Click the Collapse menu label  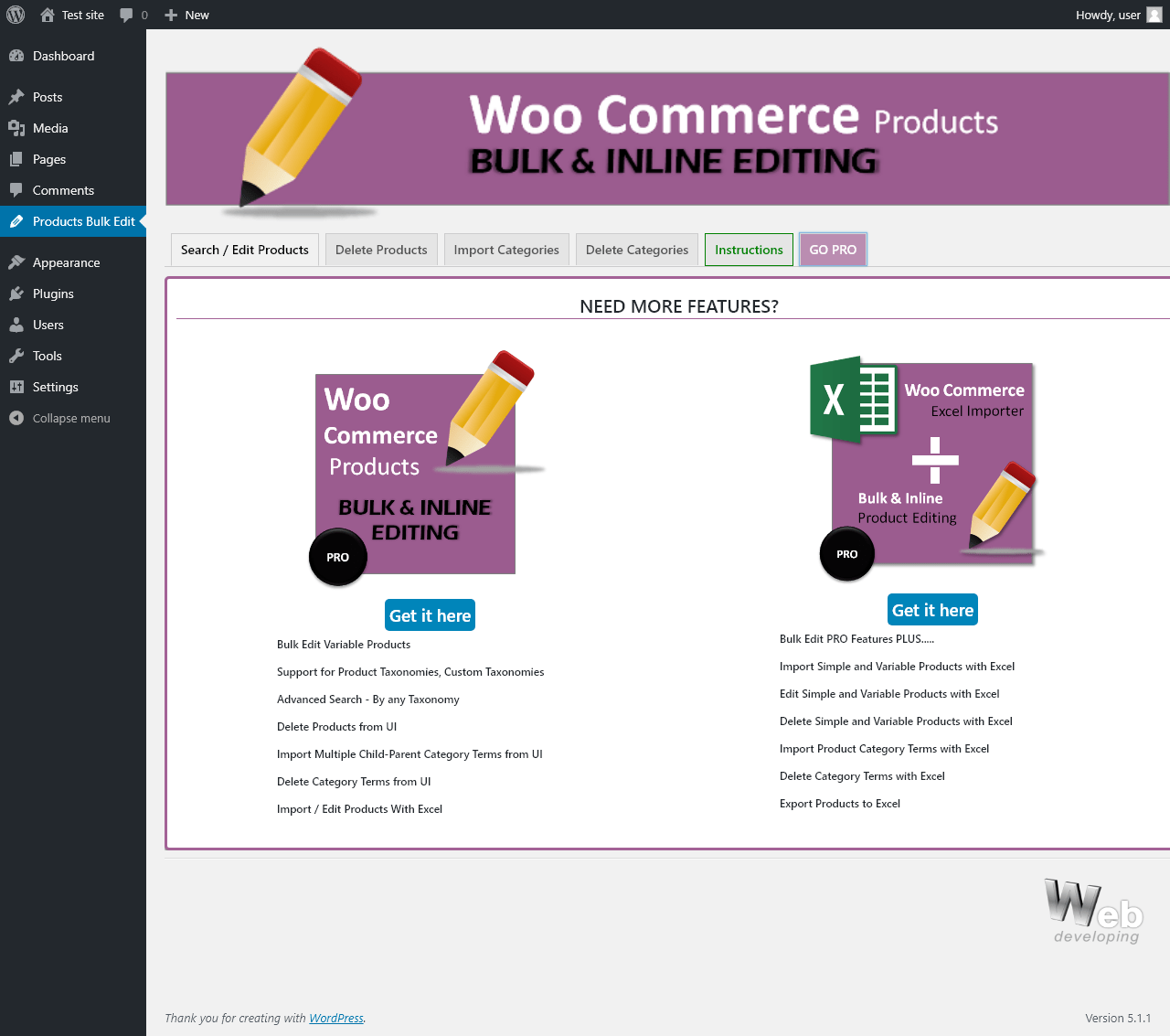(x=71, y=418)
